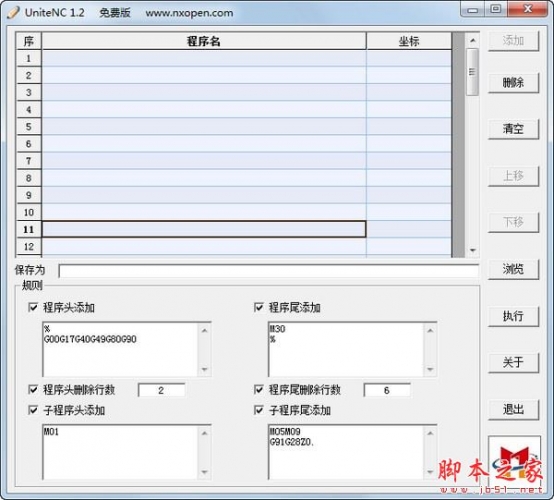
Task: Select row 7 header in table
Action: click(x=29, y=161)
